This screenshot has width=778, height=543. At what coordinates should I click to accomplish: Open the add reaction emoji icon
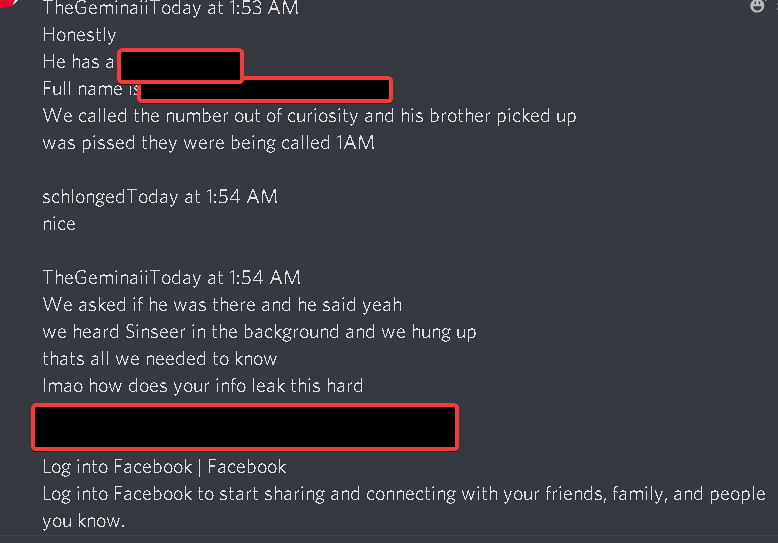tap(757, 6)
